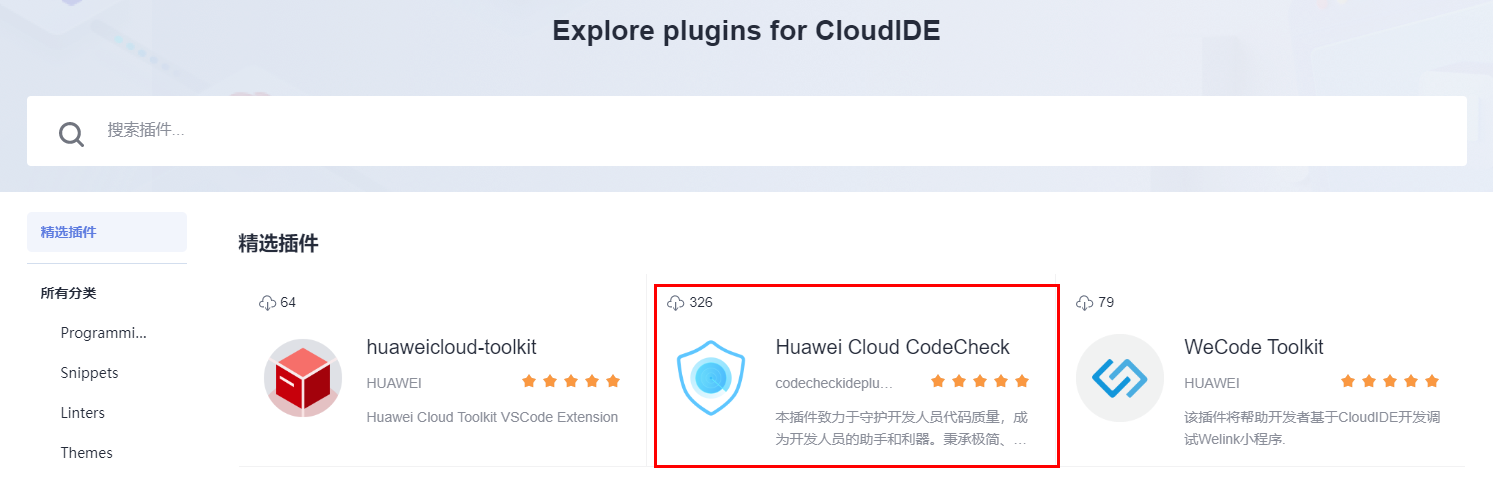The height and width of the screenshot is (482, 1493).
Task: Click download icon above huaweicloud-toolkit
Action: point(267,302)
